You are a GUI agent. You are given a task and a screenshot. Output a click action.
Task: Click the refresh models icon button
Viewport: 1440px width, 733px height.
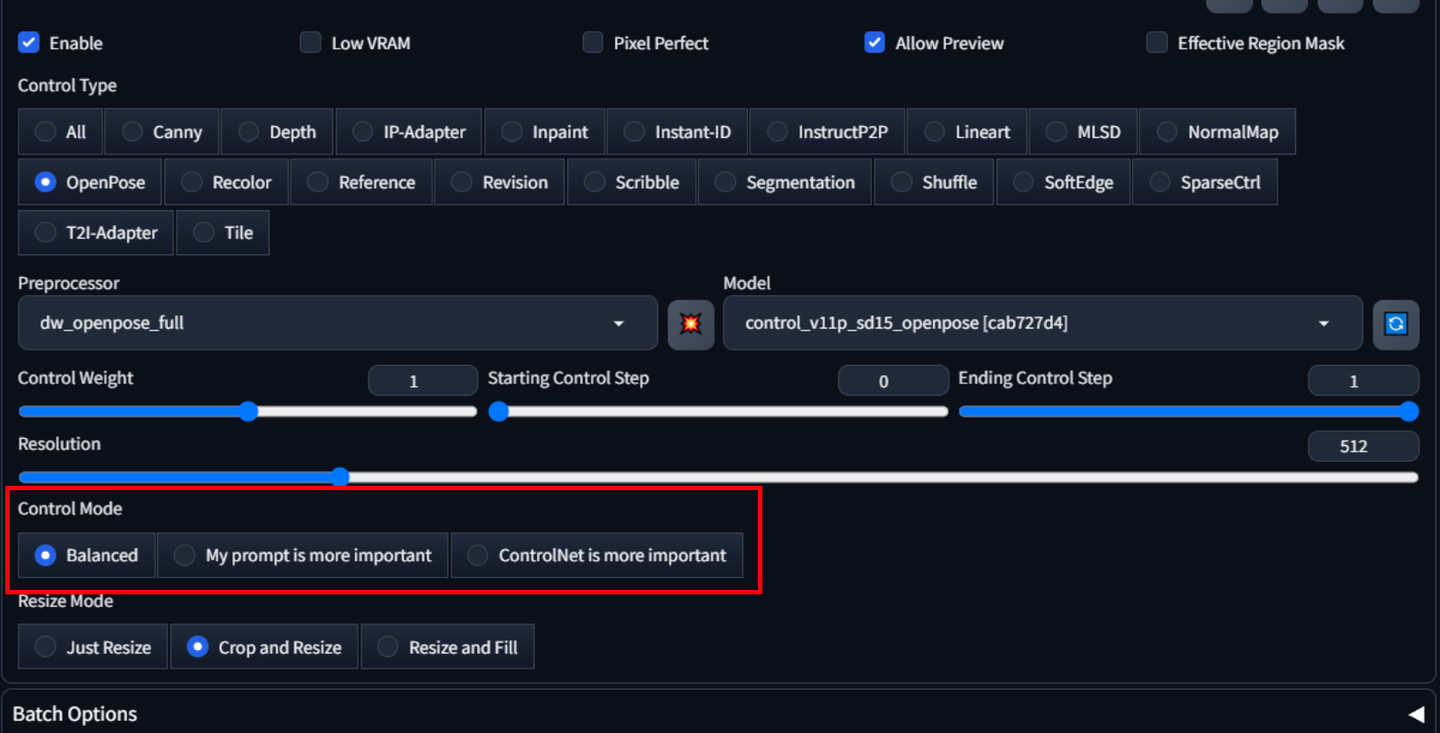(1396, 323)
